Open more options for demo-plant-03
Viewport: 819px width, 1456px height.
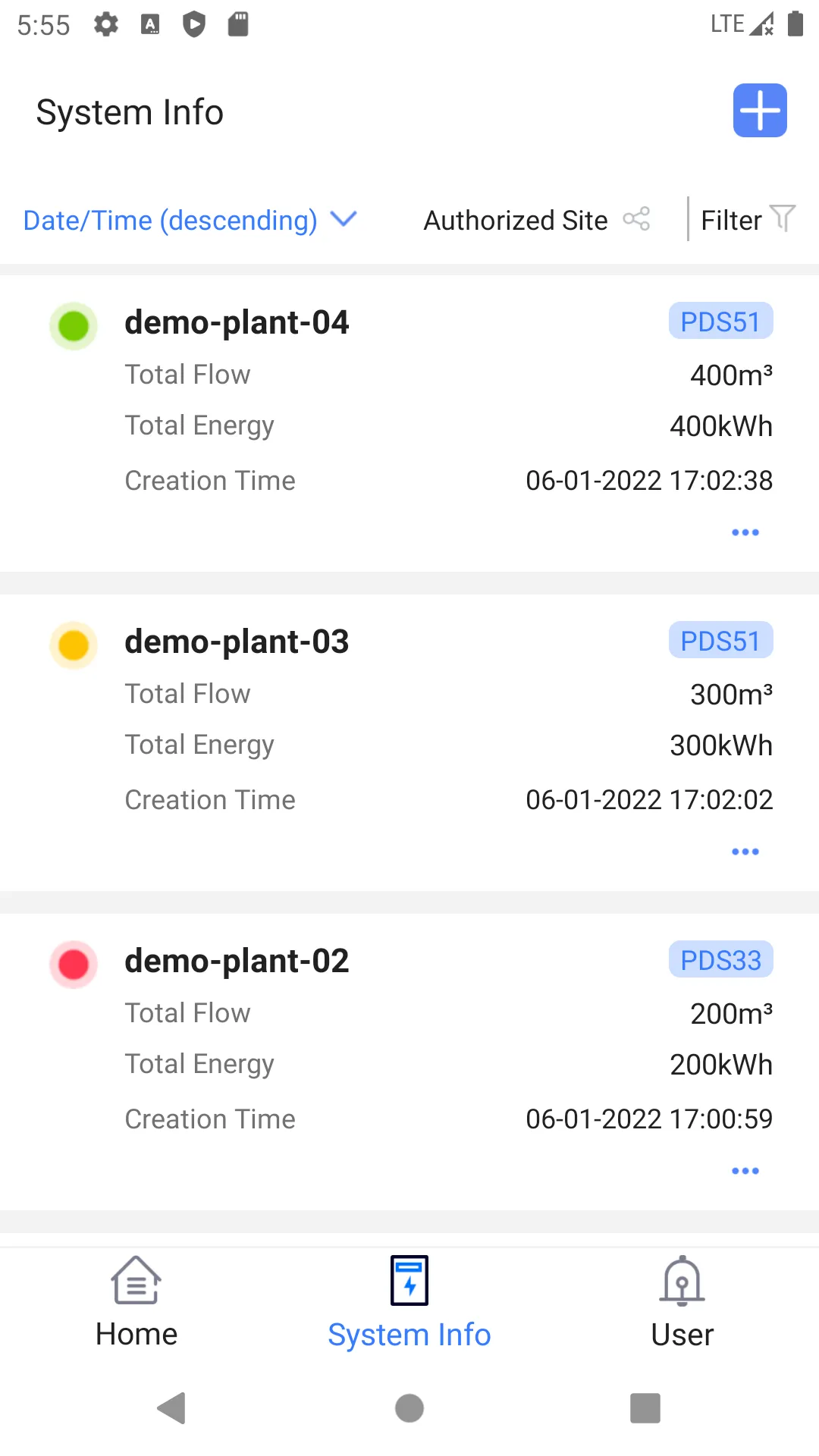click(745, 852)
